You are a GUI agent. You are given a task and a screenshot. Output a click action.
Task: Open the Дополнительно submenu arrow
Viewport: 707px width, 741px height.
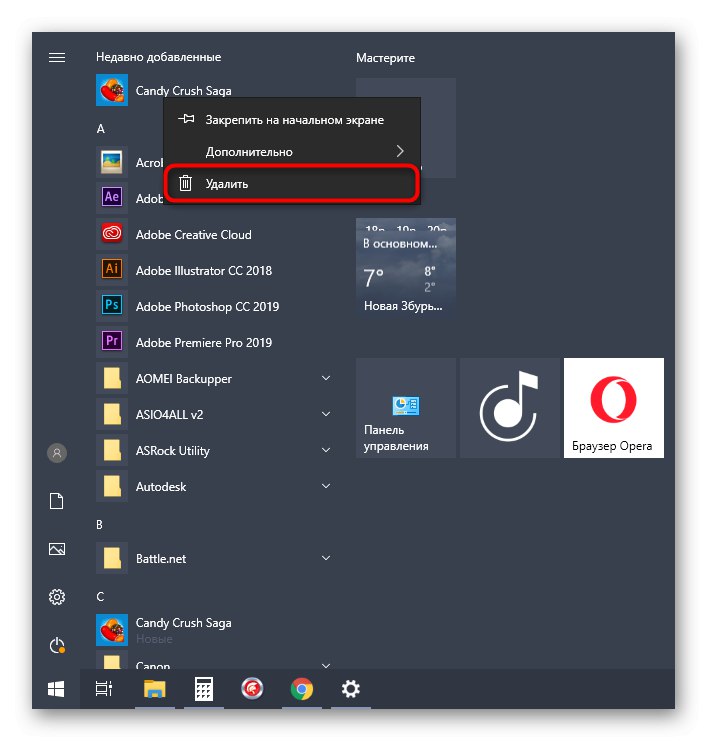tap(400, 151)
